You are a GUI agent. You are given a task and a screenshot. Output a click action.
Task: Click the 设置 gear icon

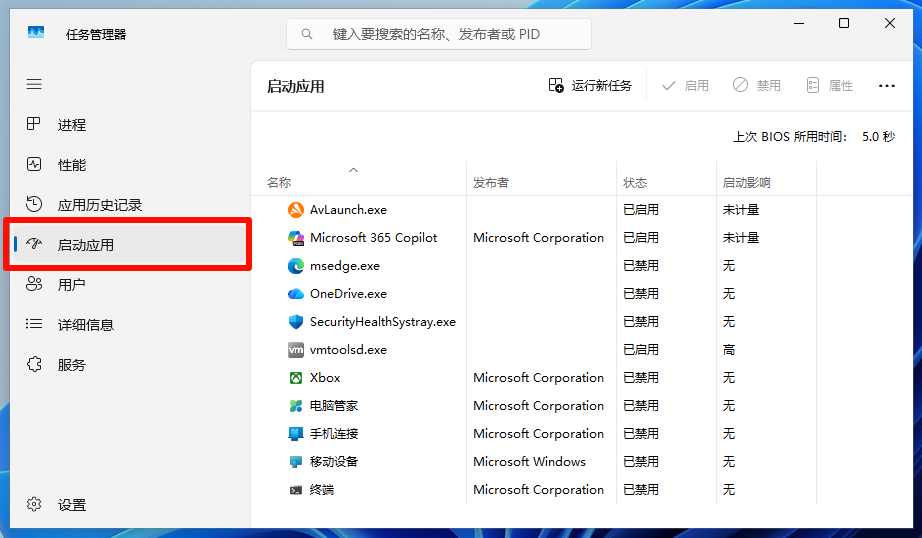[x=34, y=504]
